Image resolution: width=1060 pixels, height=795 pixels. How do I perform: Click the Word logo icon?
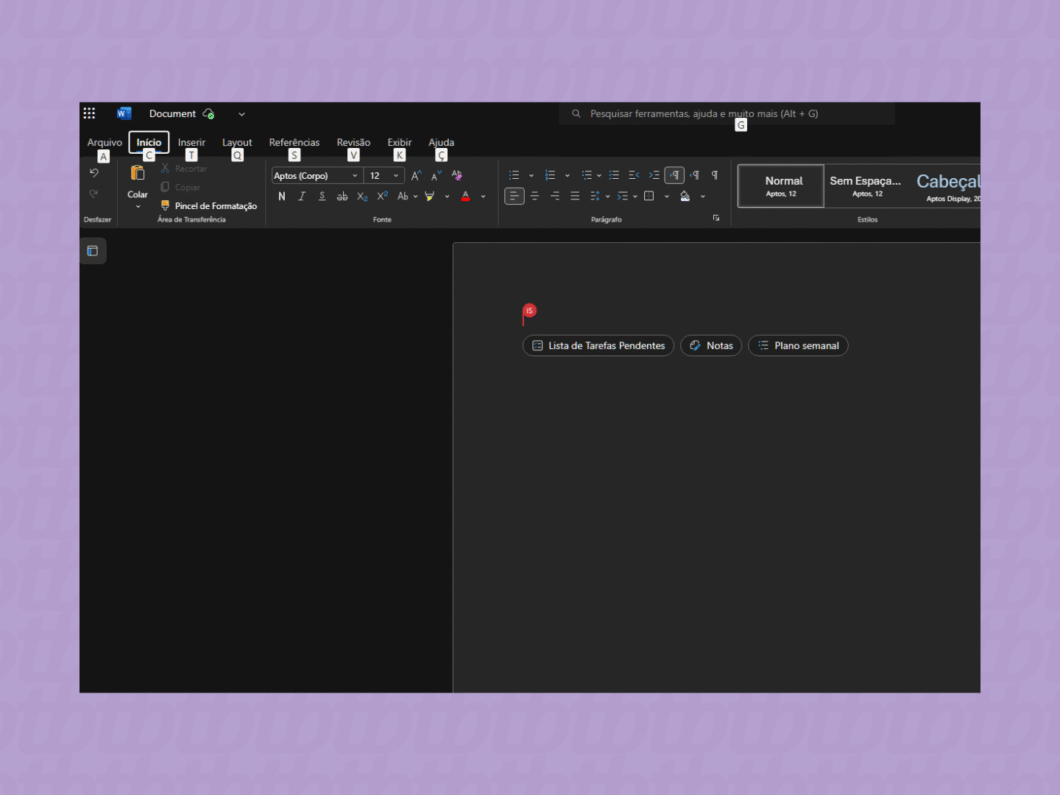click(124, 114)
